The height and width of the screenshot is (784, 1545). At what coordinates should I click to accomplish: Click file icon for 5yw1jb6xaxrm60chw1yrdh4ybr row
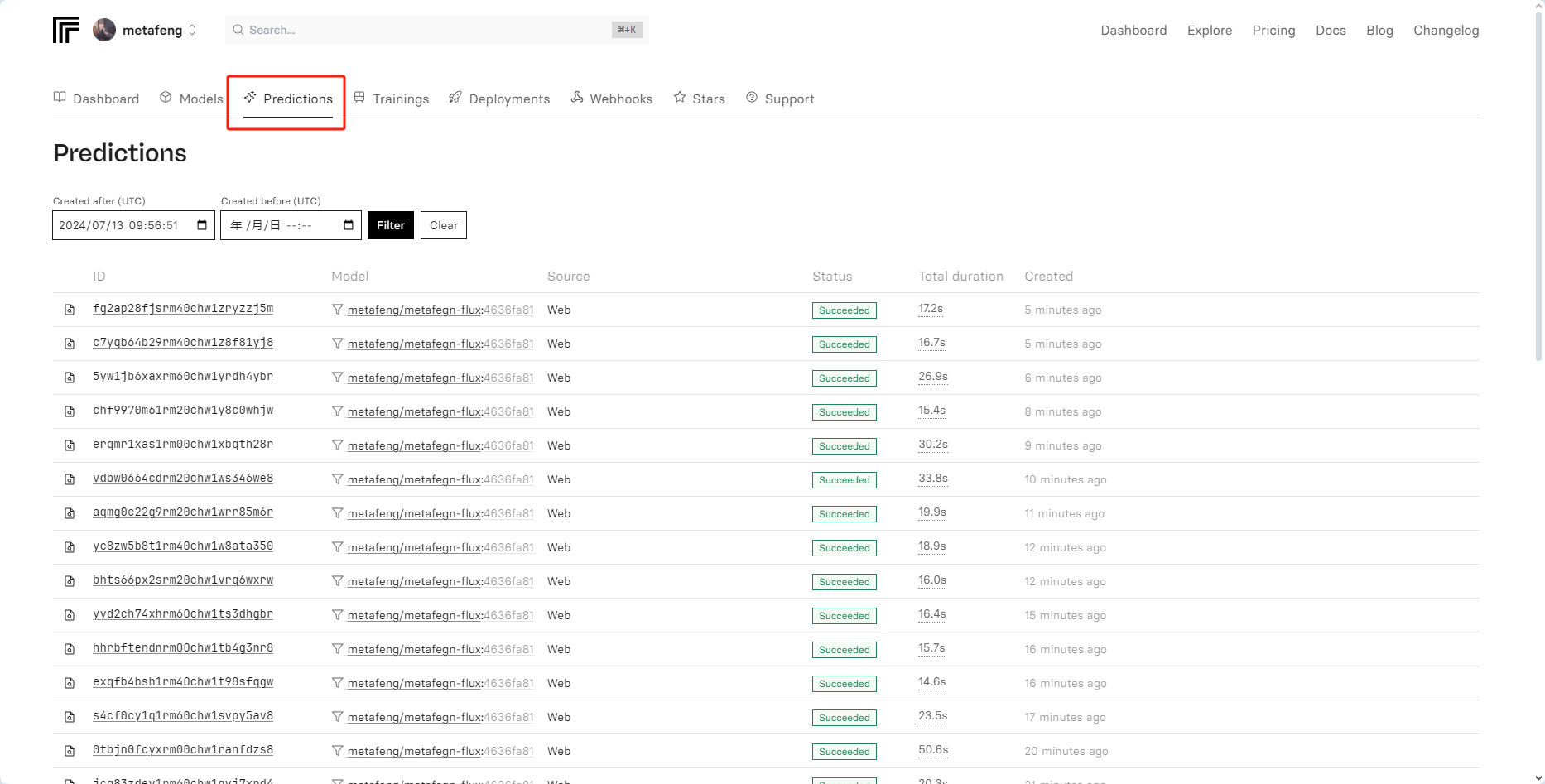70,378
